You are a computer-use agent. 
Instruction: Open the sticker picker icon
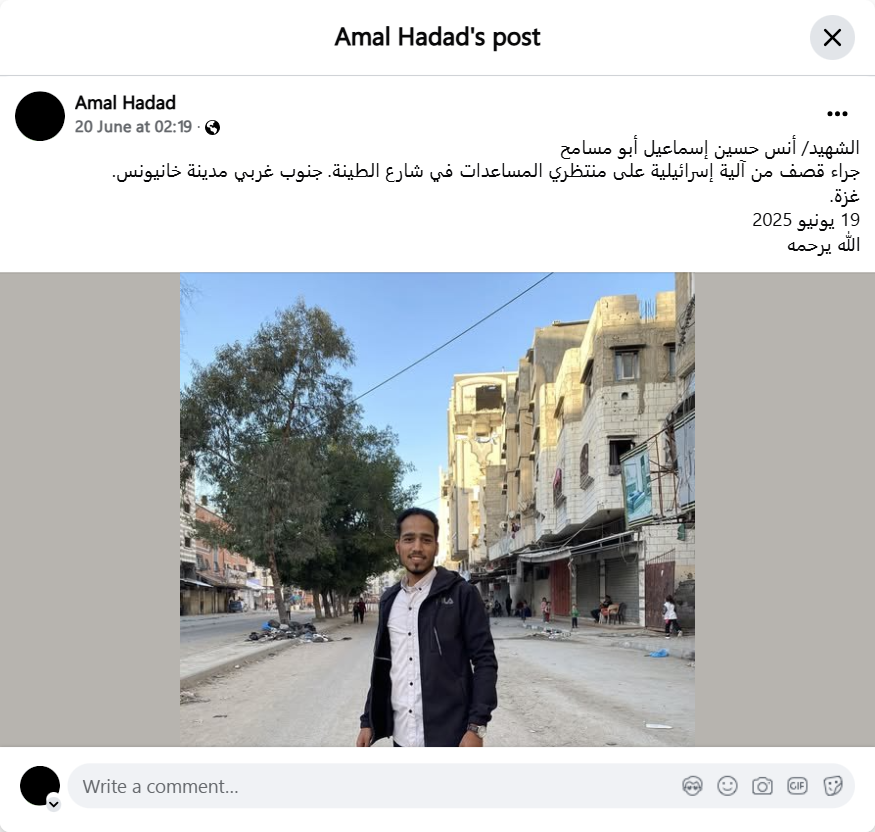click(x=832, y=786)
